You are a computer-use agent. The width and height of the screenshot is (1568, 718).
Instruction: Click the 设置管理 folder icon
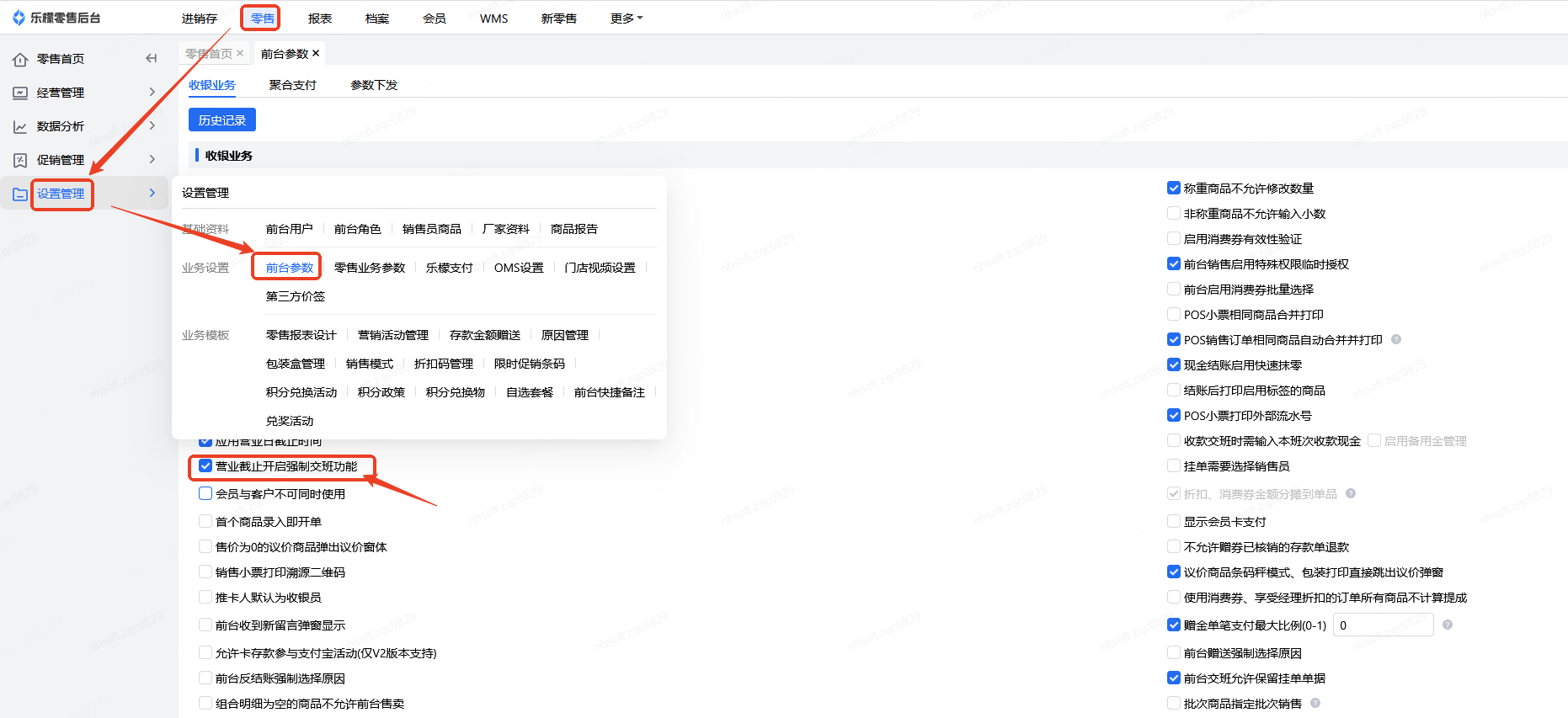[20, 194]
